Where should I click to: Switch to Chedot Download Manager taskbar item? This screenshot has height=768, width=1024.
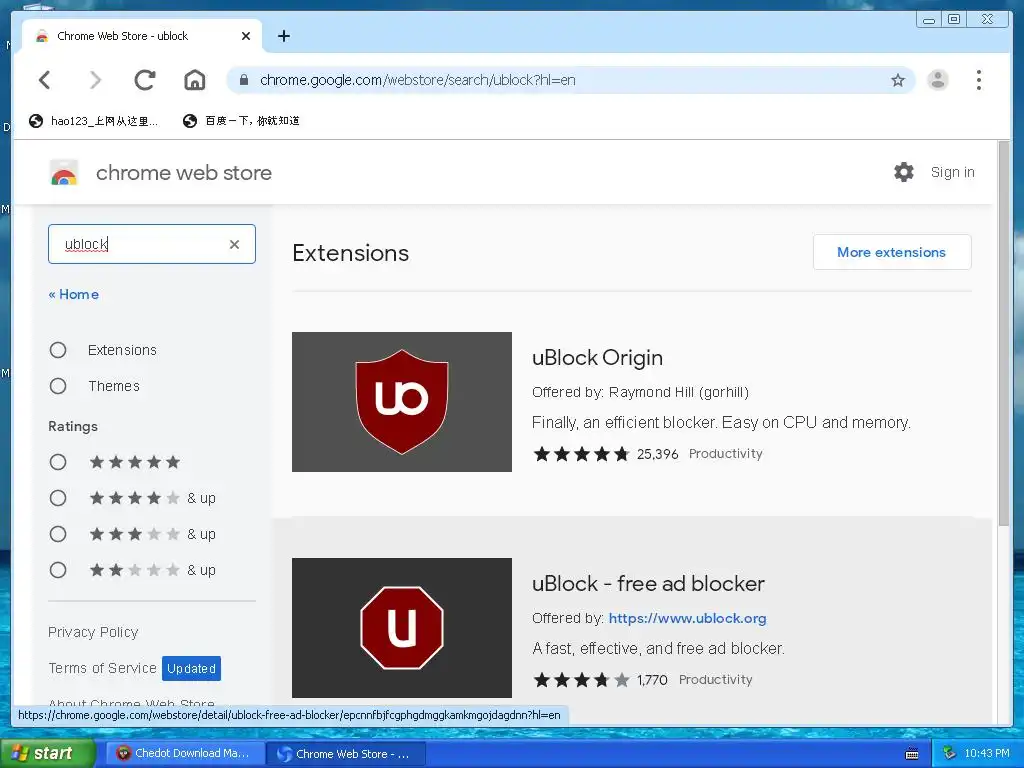tap(184, 753)
